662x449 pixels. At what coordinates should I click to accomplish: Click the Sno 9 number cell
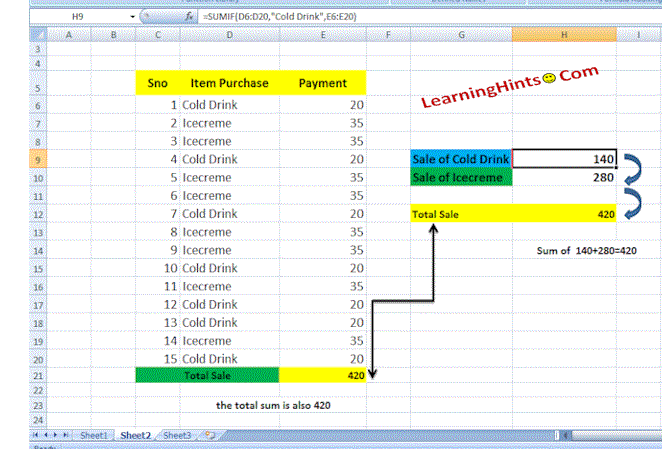click(x=158, y=250)
